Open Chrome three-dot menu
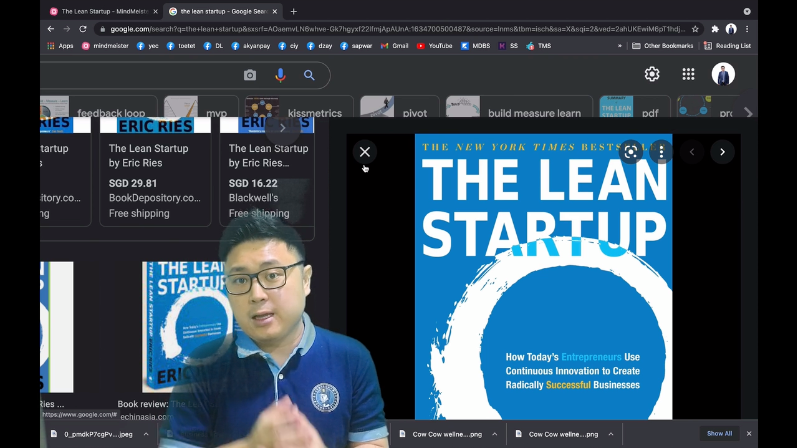This screenshot has width=797, height=448. 747,29
